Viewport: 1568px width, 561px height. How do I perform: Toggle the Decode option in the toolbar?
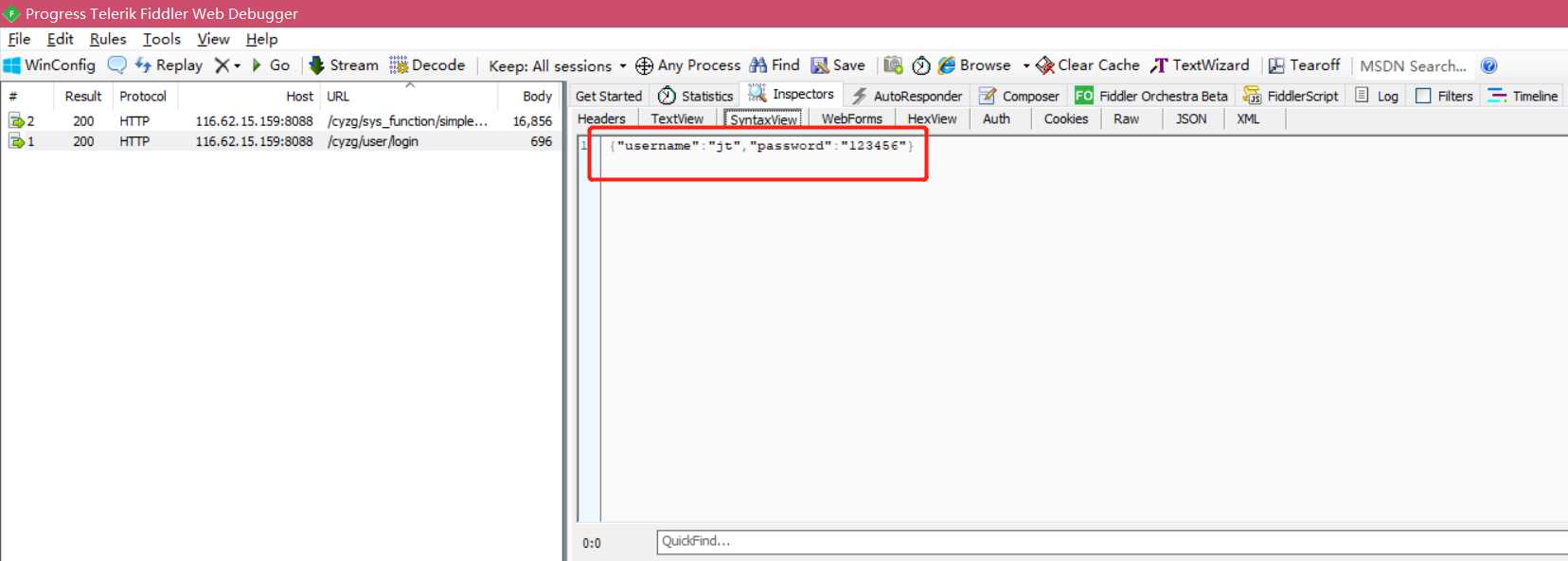[427, 65]
